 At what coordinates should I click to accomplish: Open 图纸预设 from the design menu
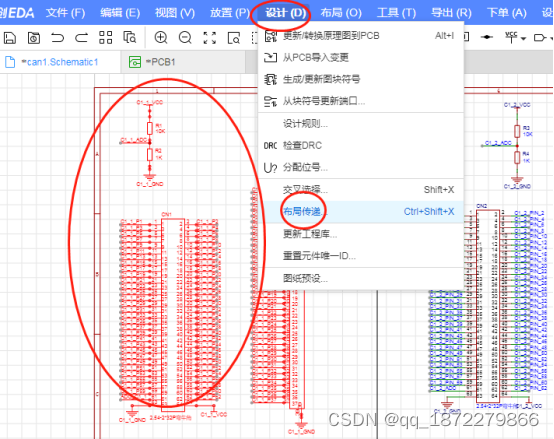click(361, 278)
